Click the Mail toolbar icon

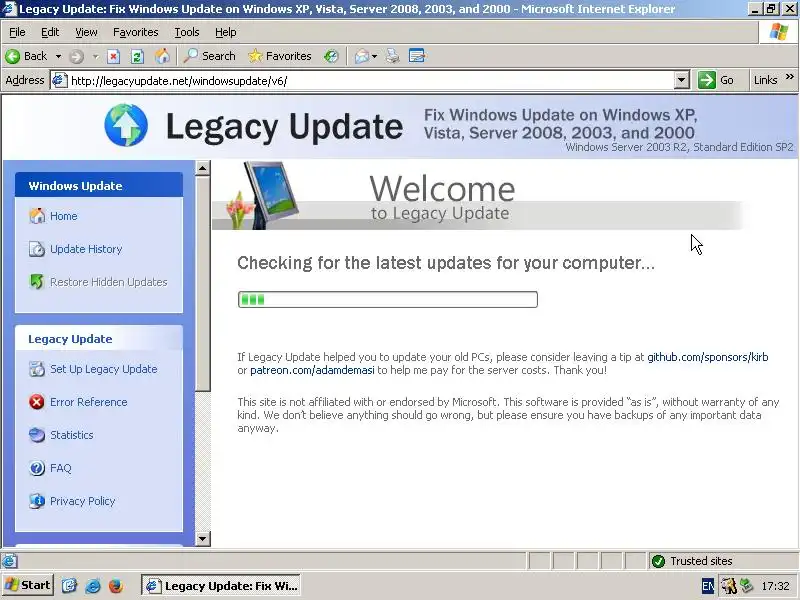tap(362, 56)
